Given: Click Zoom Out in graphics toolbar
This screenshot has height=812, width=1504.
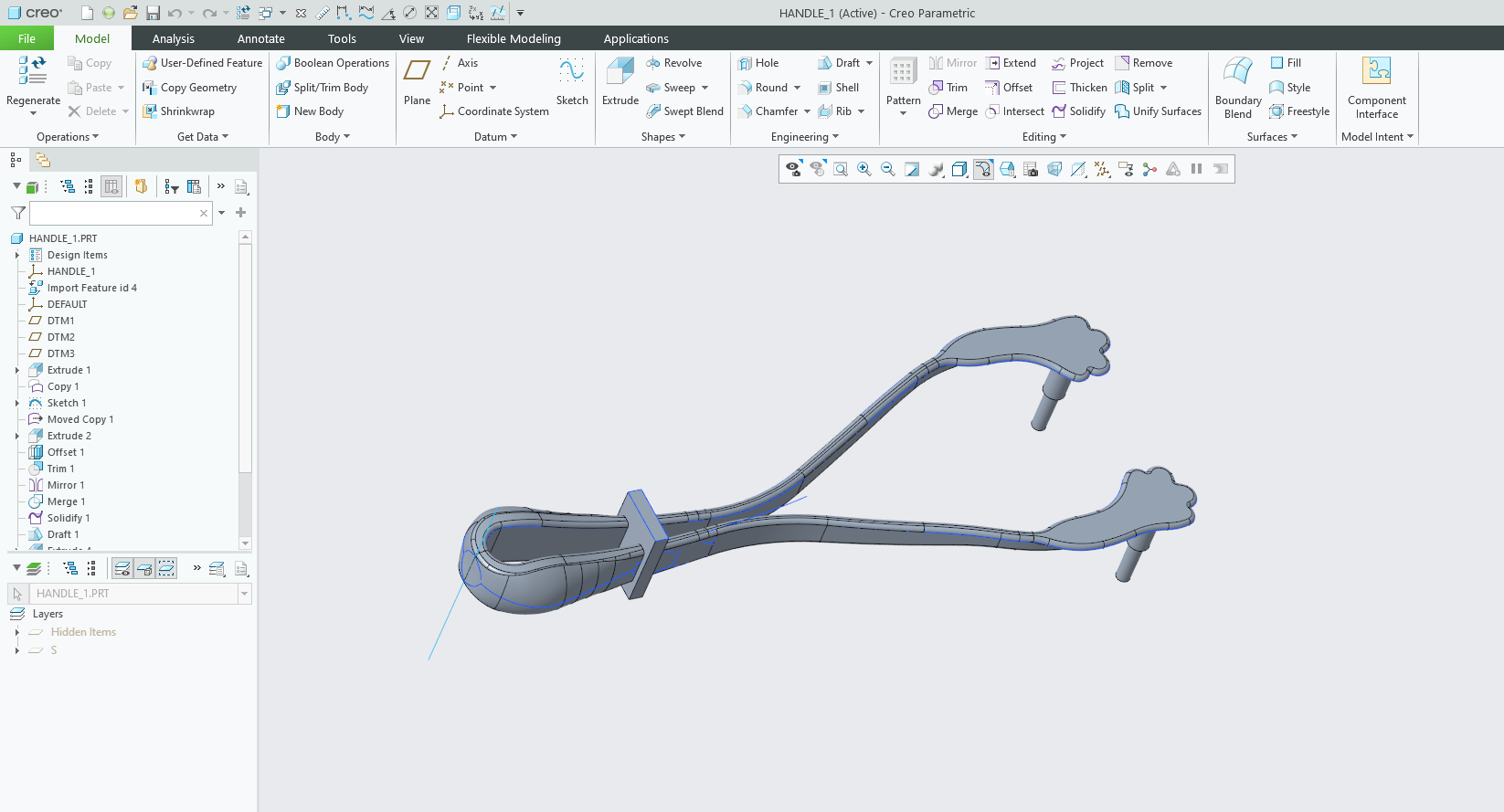Looking at the screenshot, I should coord(888,169).
